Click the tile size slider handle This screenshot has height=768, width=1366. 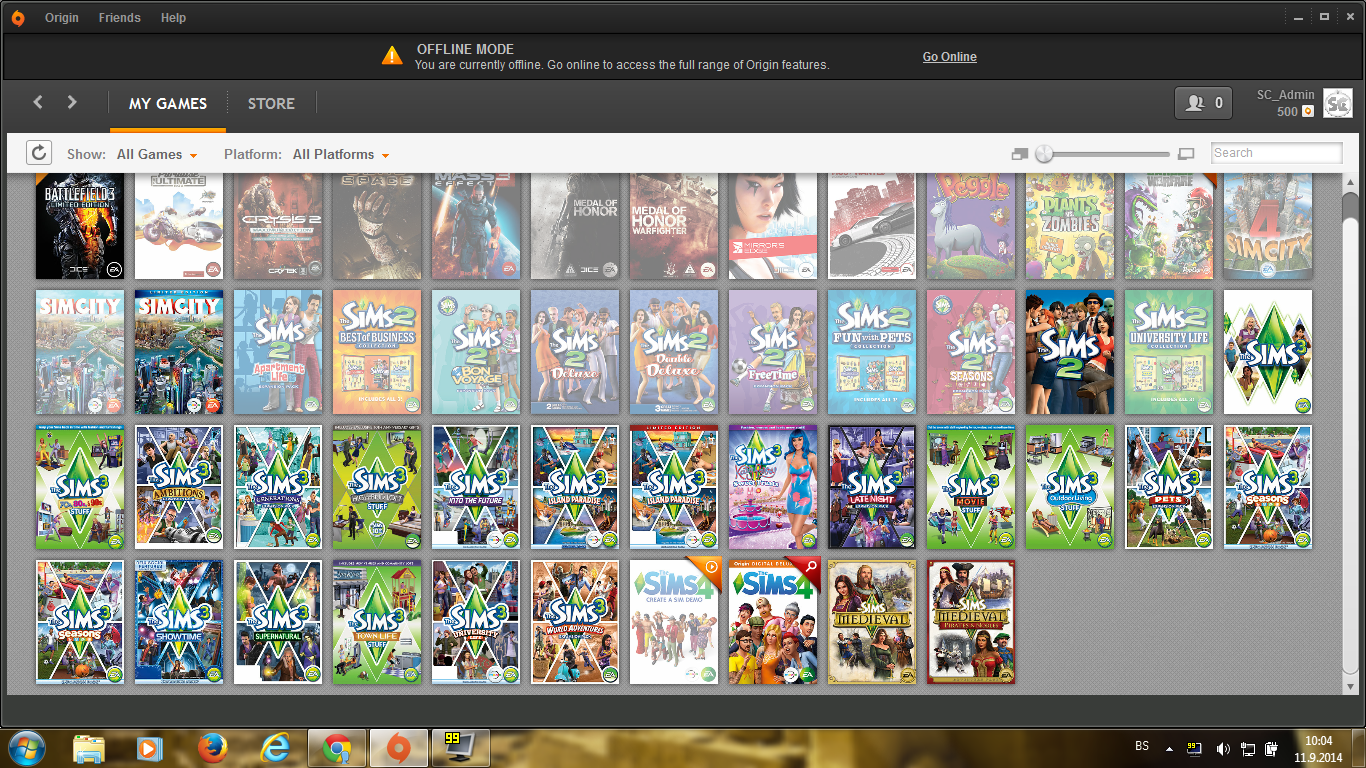[x=1044, y=154]
